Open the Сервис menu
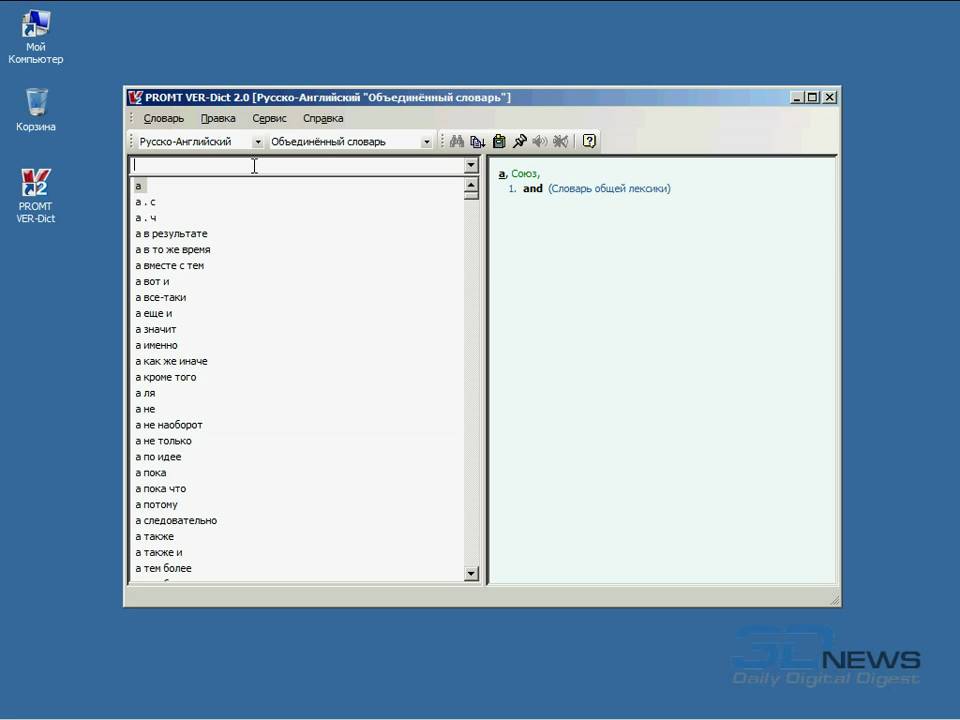Viewport: 960px width, 720px height. click(x=269, y=118)
